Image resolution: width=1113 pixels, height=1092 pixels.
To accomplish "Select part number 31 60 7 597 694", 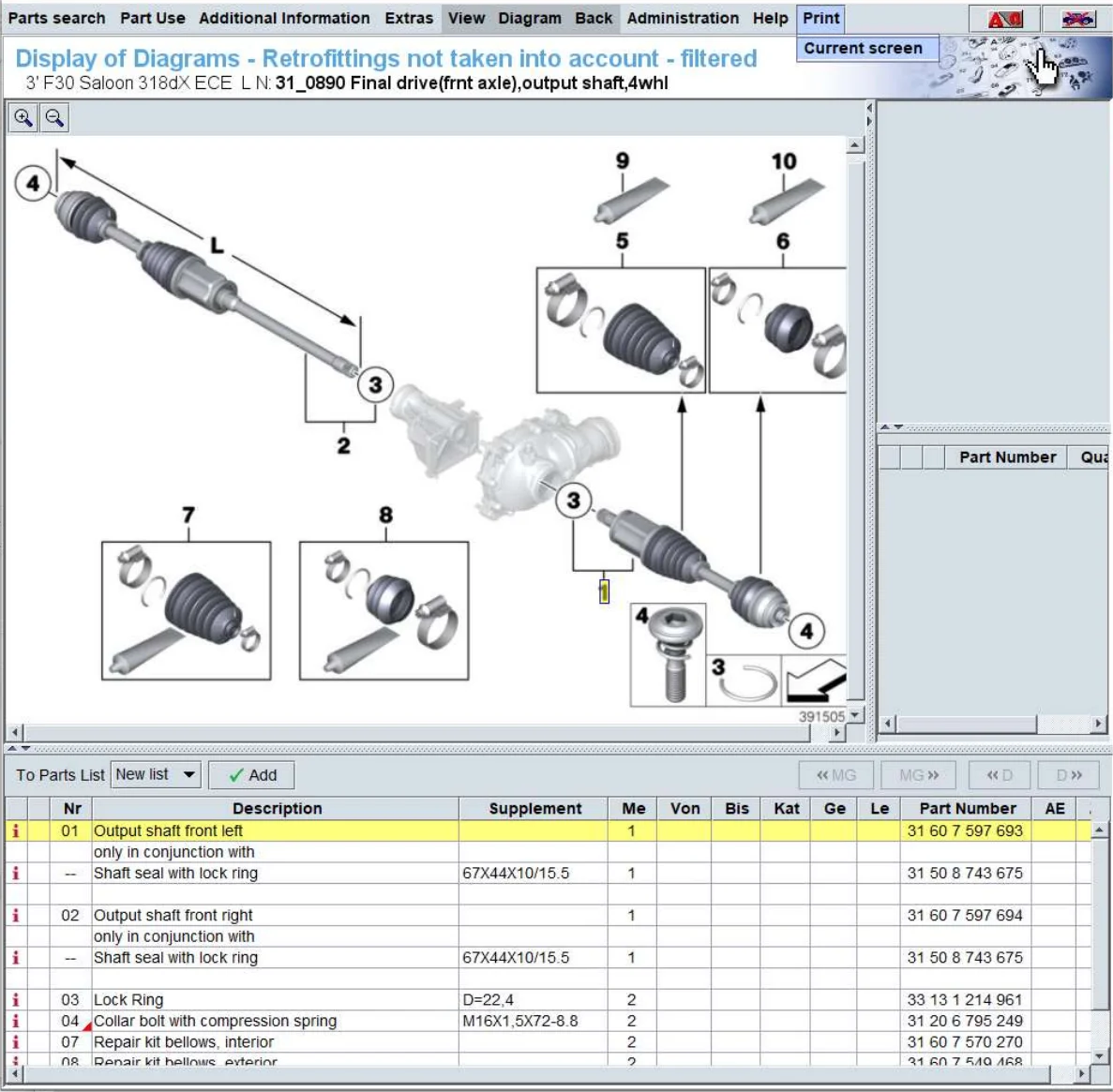I will tap(964, 915).
